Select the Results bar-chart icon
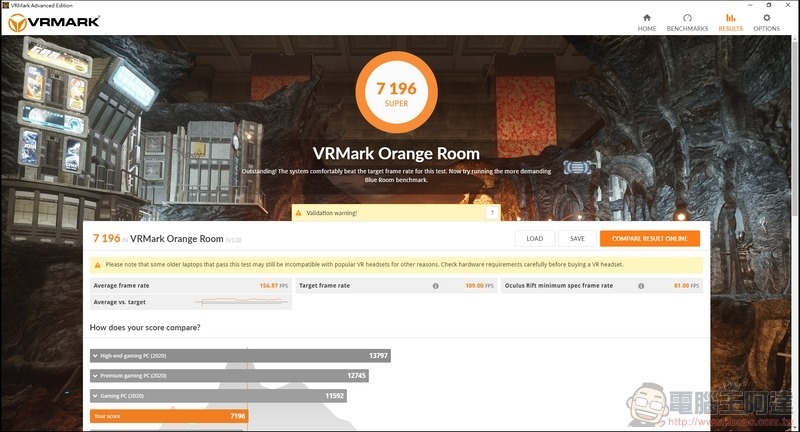 [x=731, y=18]
